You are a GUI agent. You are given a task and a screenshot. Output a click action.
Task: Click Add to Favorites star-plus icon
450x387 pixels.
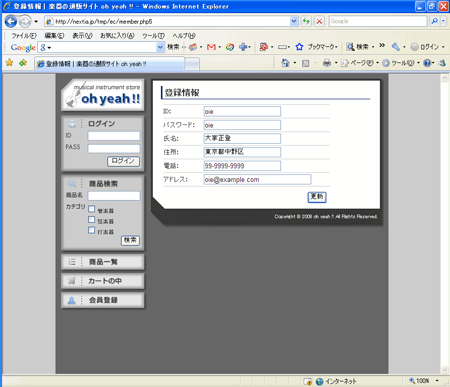23,62
